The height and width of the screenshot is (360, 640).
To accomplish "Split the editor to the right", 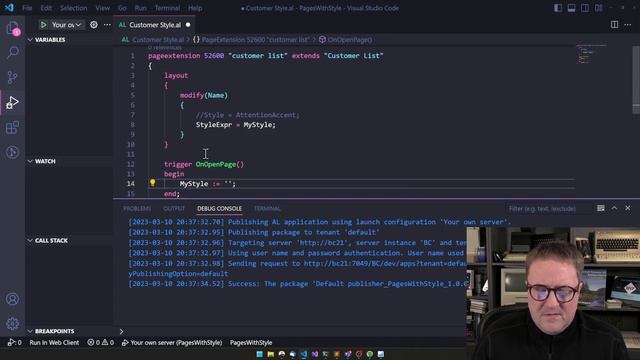I will point(614,25).
